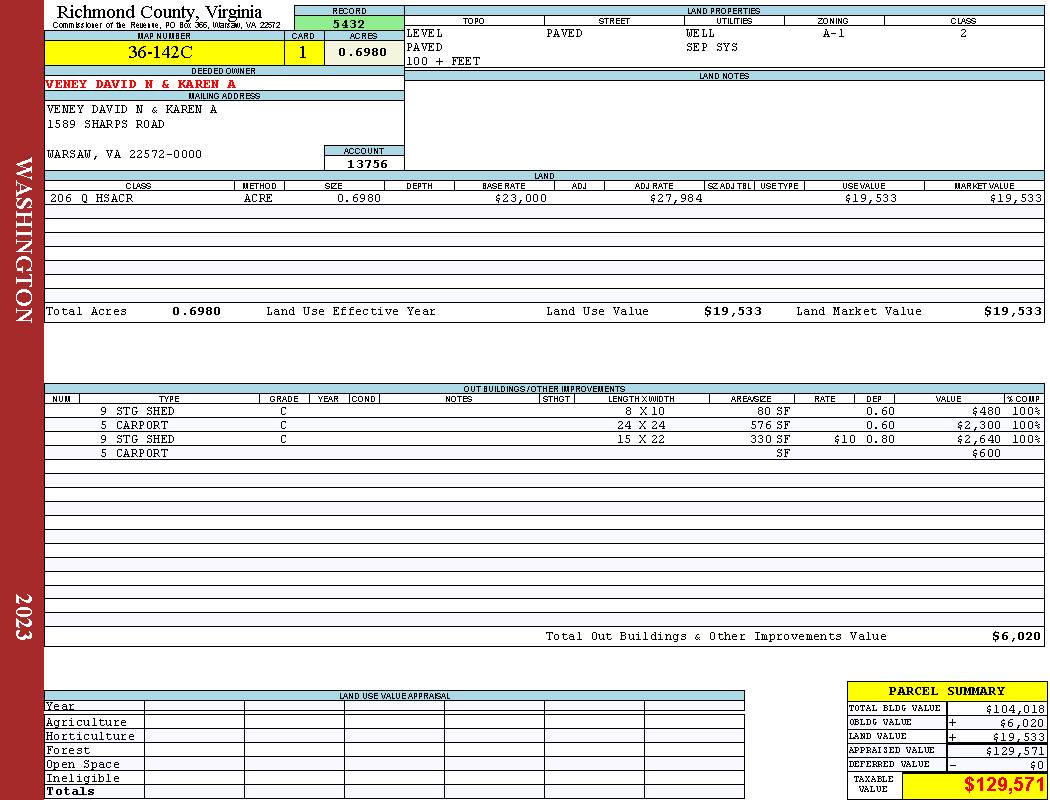Click land base rate $23,000

tap(521, 198)
